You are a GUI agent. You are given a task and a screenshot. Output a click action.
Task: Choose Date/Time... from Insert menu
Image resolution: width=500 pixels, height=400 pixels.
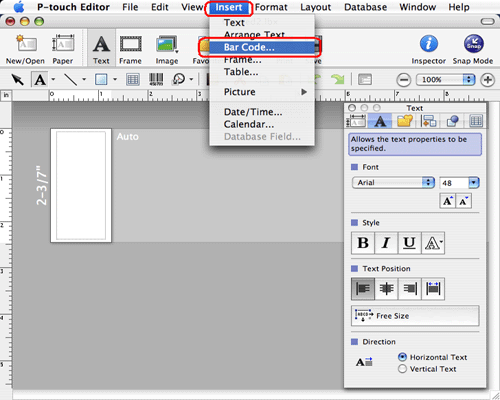click(262, 112)
